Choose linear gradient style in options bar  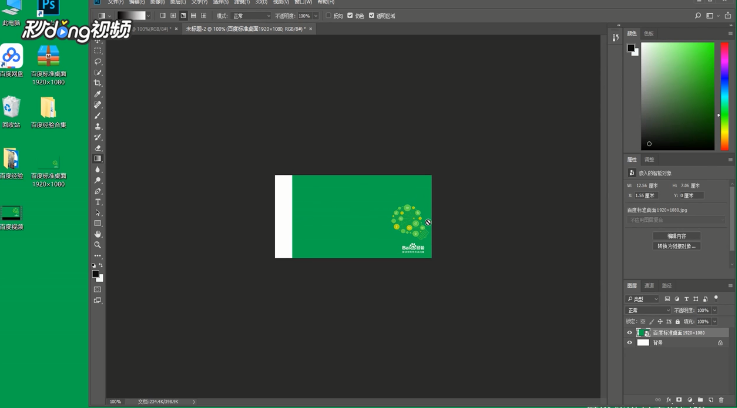[x=163, y=16]
